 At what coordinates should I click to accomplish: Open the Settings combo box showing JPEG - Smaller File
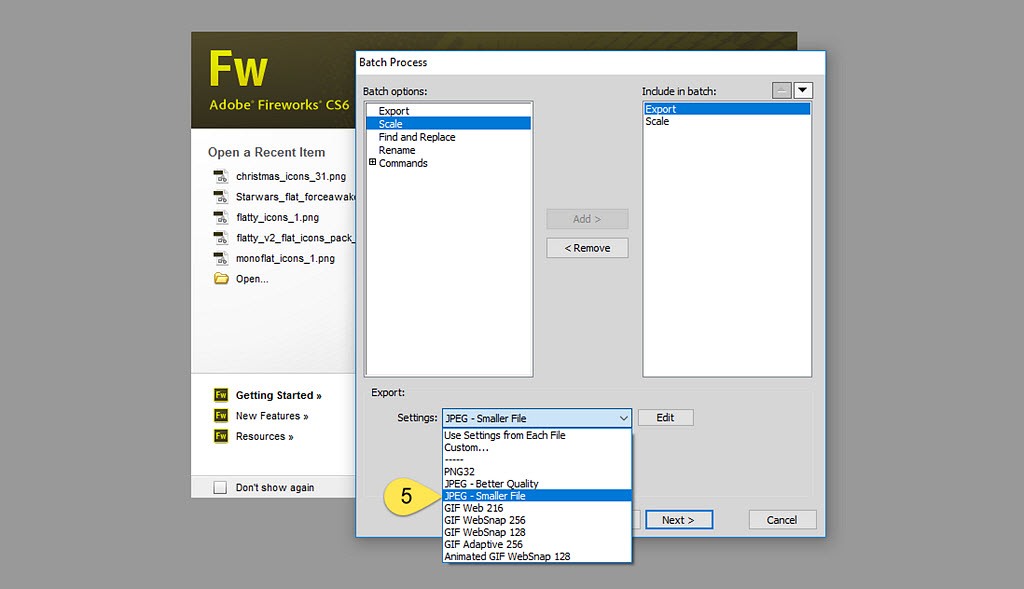coord(537,418)
